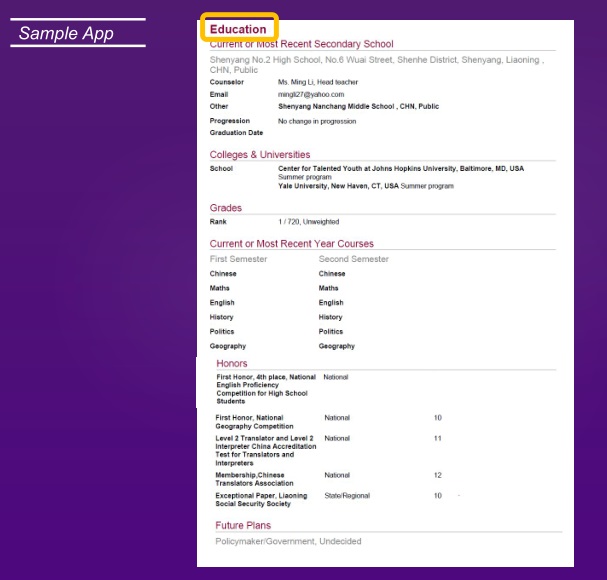This screenshot has height=580, width=607.
Task: Click State/Regional level for Exceptional Paper
Action: 347,496
